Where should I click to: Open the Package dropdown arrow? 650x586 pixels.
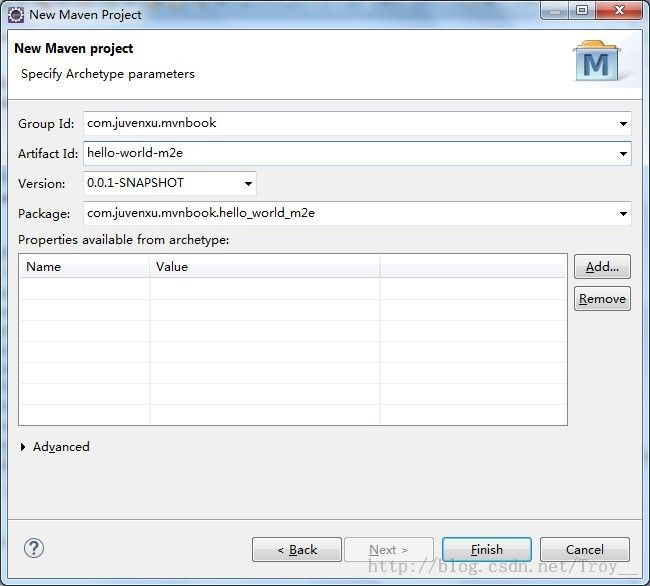(623, 214)
